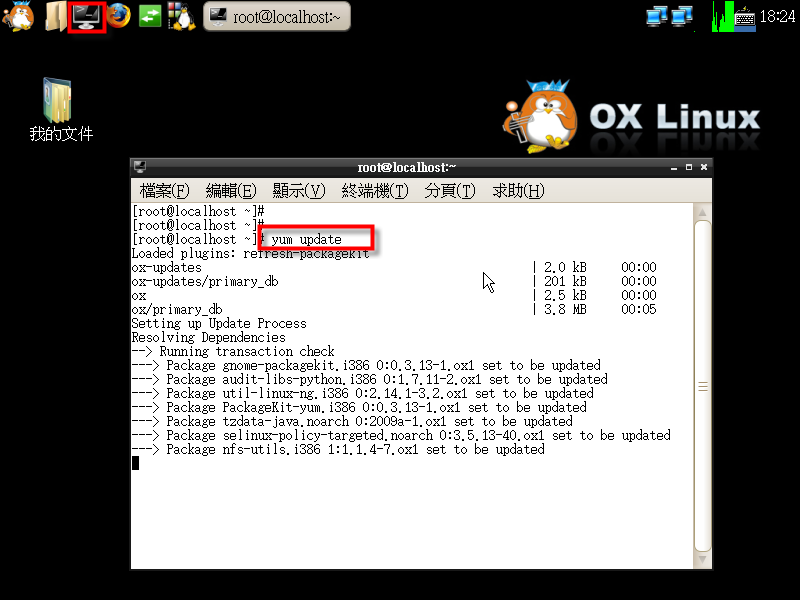The image size is (800, 600).
Task: Launch the Firefox web browser
Action: (119, 16)
